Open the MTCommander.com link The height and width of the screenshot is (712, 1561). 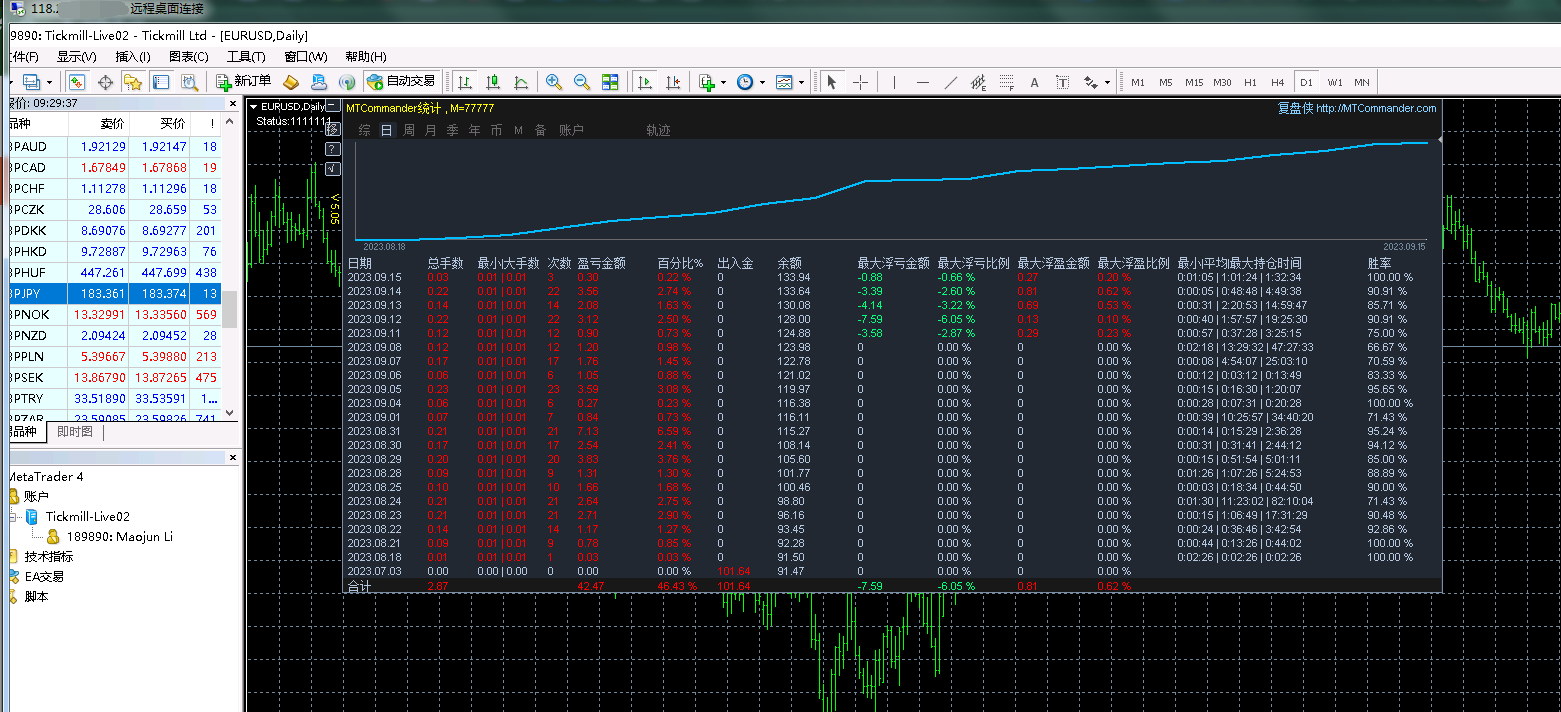[1375, 108]
